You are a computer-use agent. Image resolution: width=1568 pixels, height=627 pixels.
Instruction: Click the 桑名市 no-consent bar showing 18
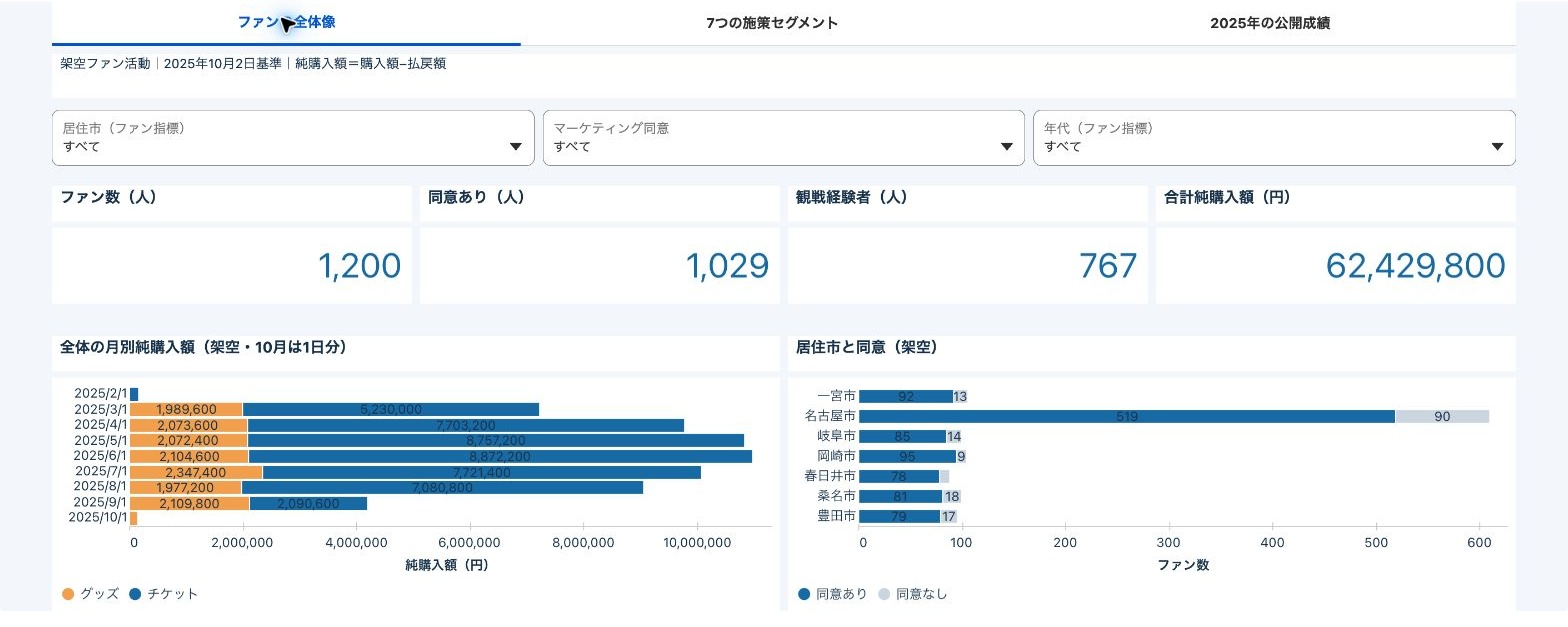(x=951, y=496)
